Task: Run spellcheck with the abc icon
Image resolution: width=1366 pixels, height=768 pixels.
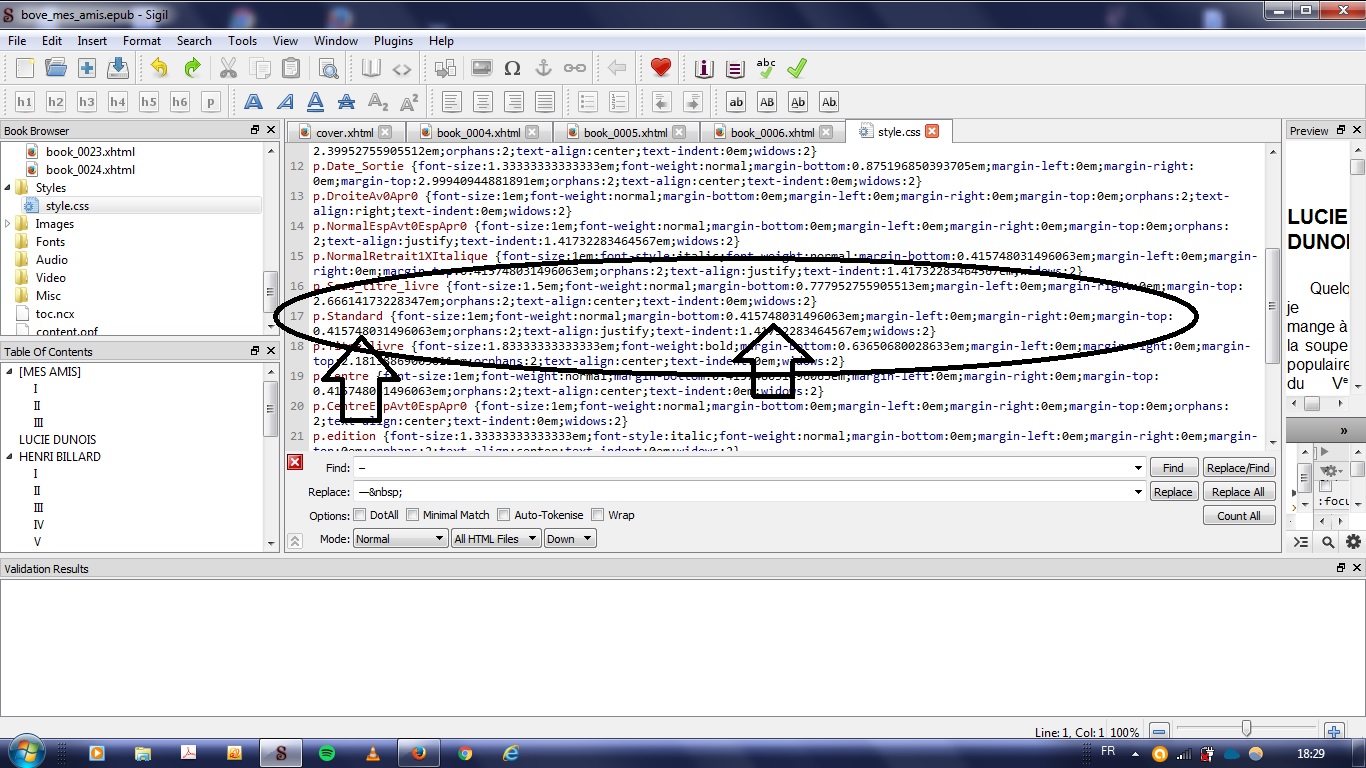Action: pyautogui.click(x=766, y=68)
